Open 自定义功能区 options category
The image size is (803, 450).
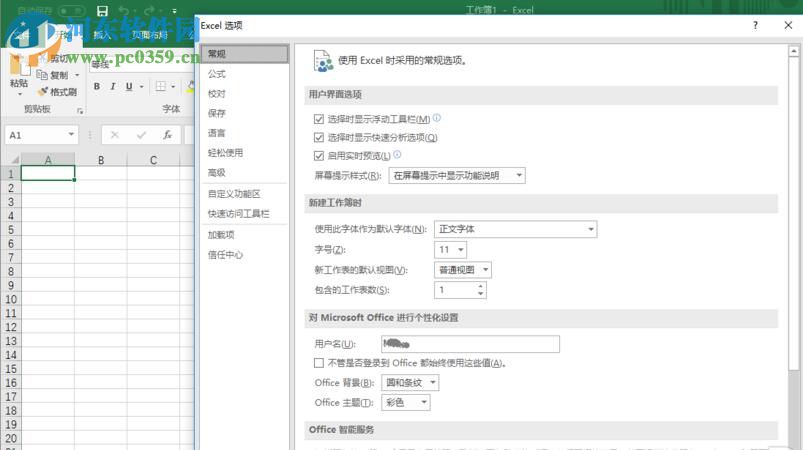pos(234,194)
